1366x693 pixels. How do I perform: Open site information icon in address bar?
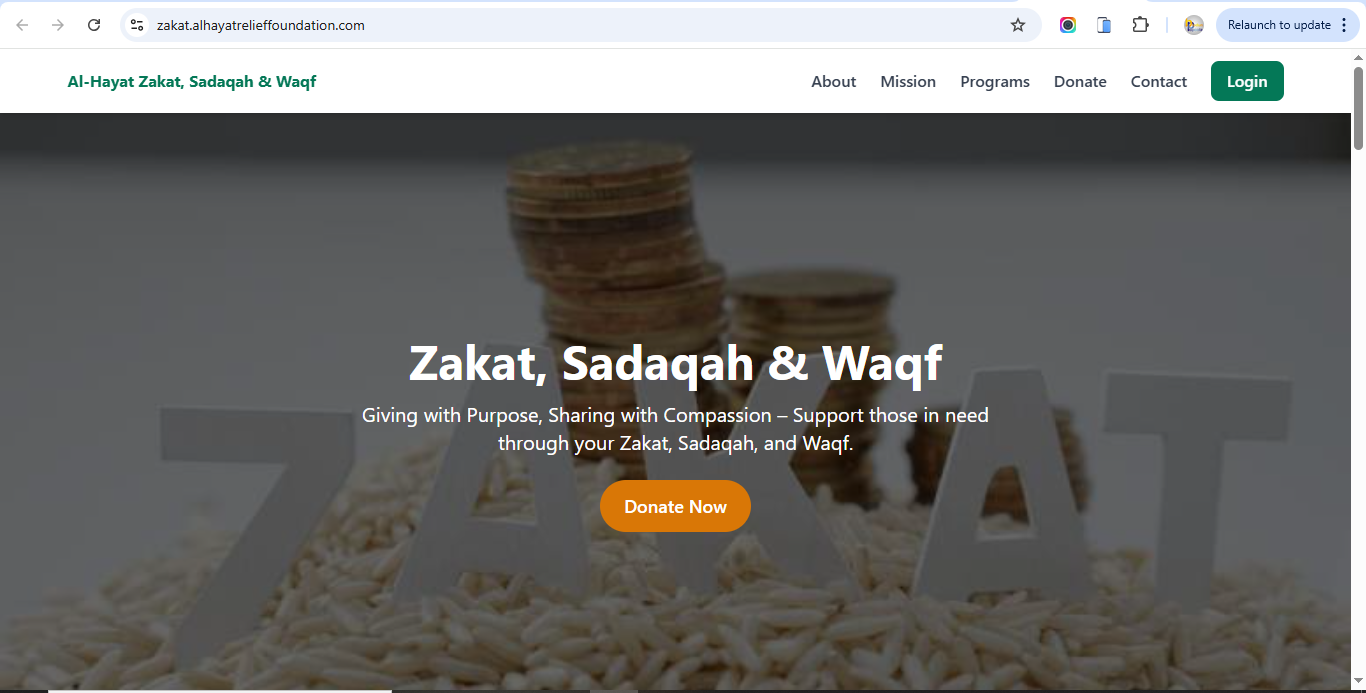click(138, 25)
